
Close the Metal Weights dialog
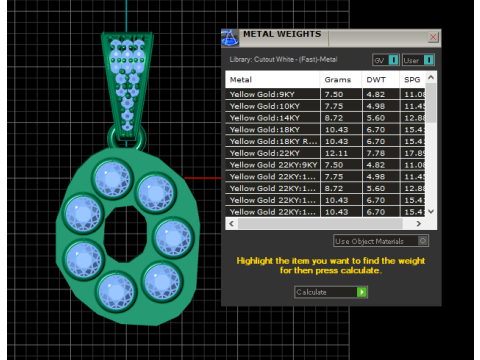click(433, 37)
